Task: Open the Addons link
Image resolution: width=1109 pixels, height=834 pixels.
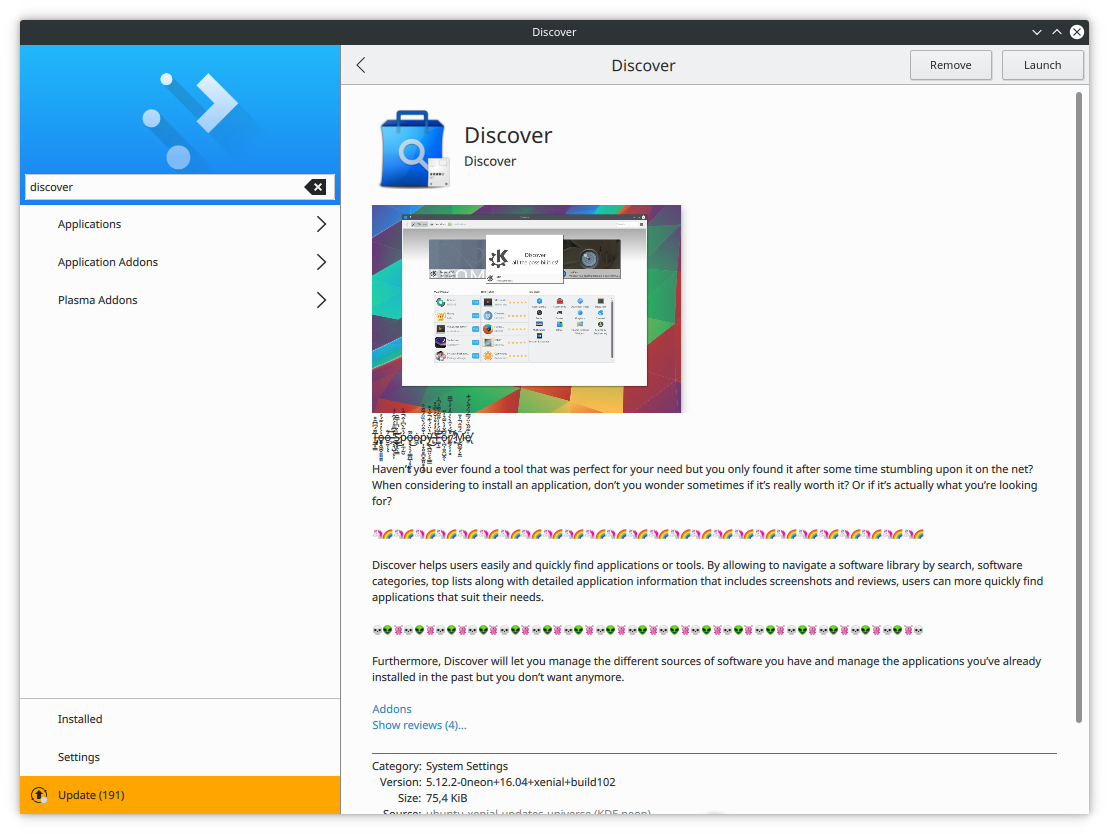Action: [x=392, y=709]
